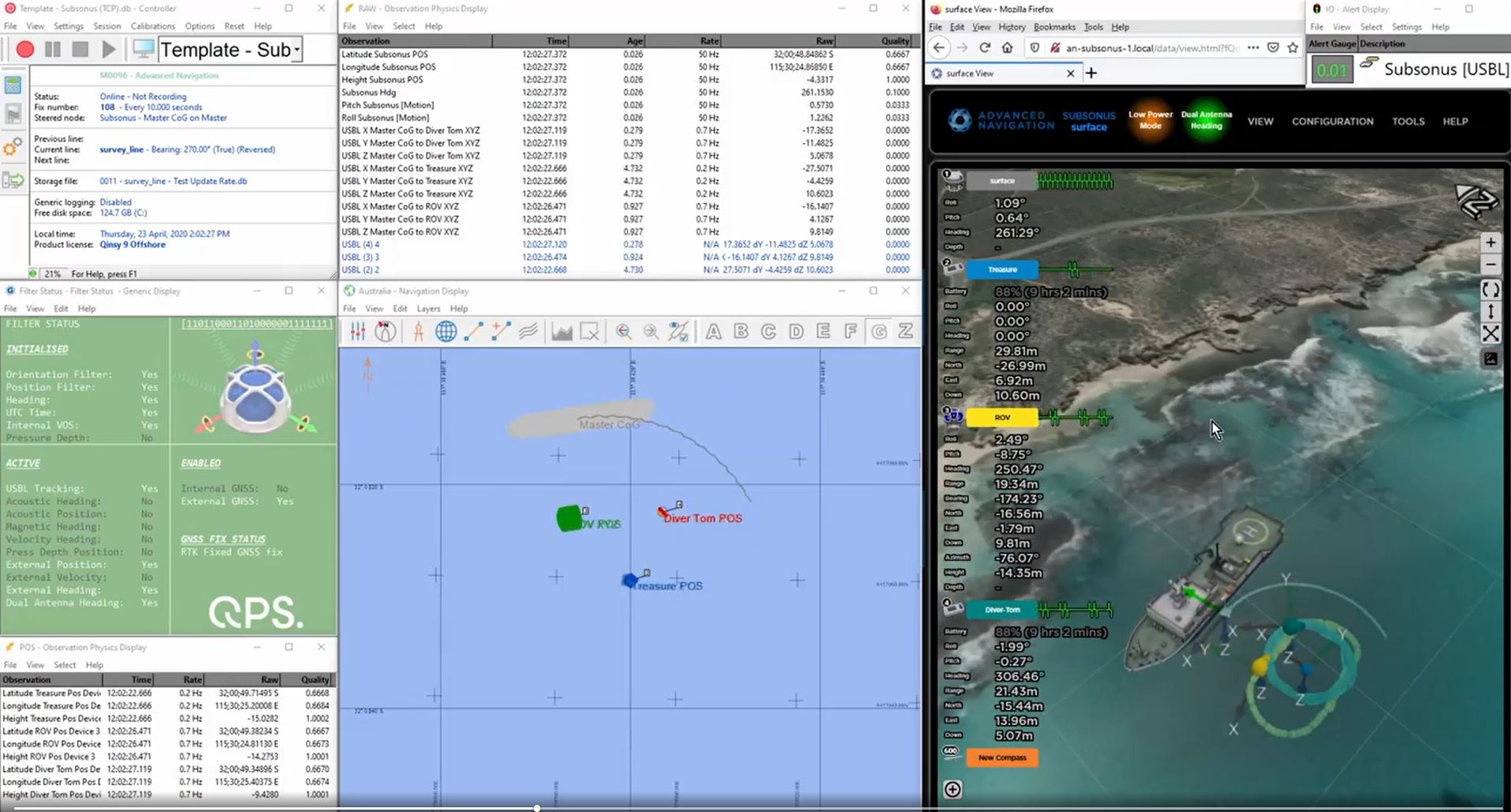Close the surface View browser tab
The width and height of the screenshot is (1511, 812).
(x=1070, y=73)
